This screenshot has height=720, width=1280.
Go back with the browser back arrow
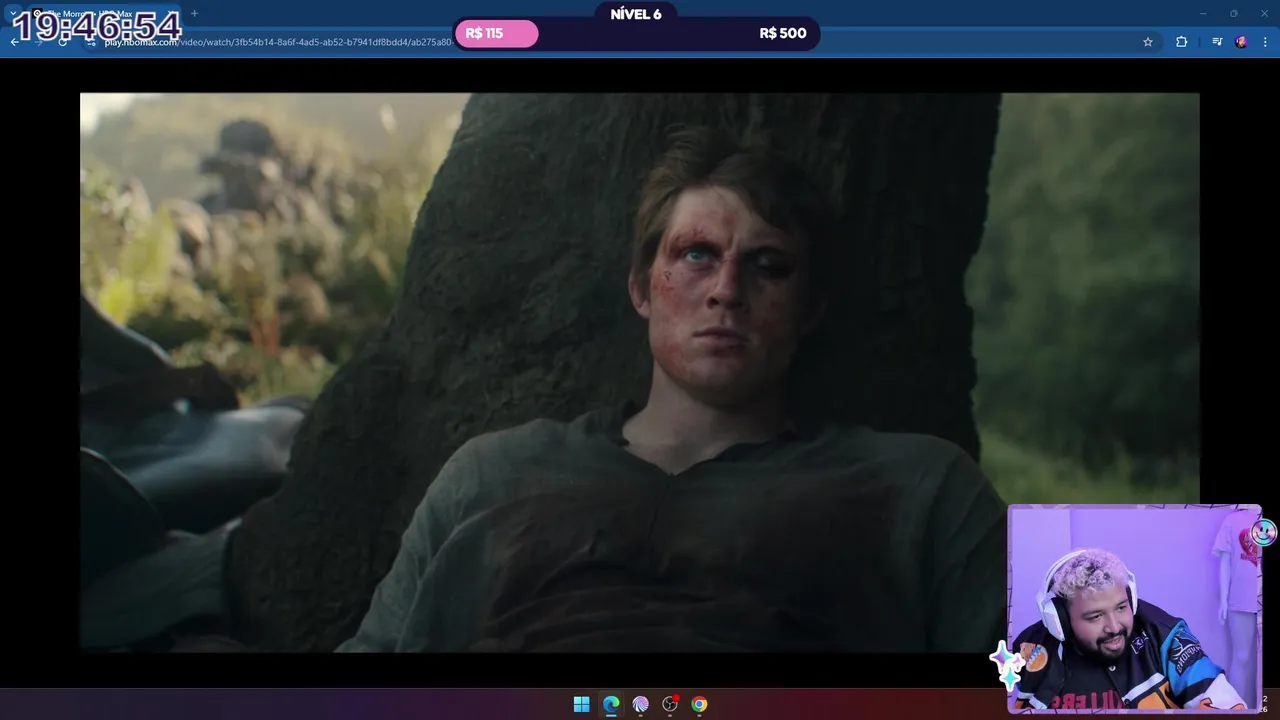14,42
